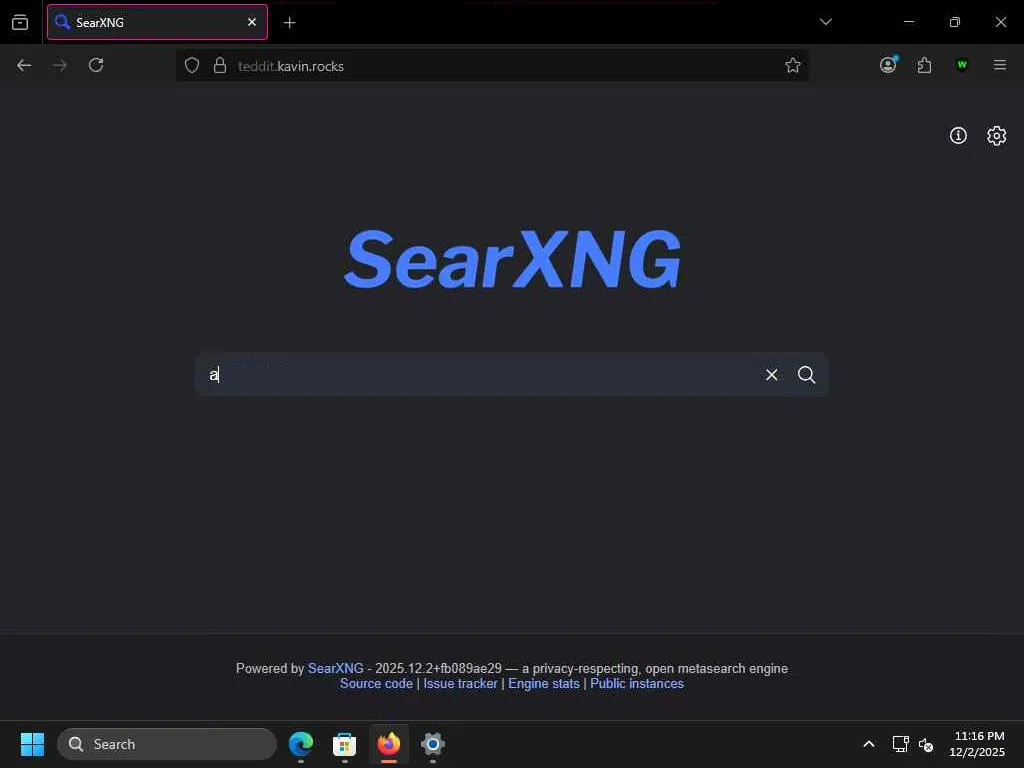The width and height of the screenshot is (1024, 768).
Task: Click the SearXNG logo heading
Action: click(x=512, y=259)
